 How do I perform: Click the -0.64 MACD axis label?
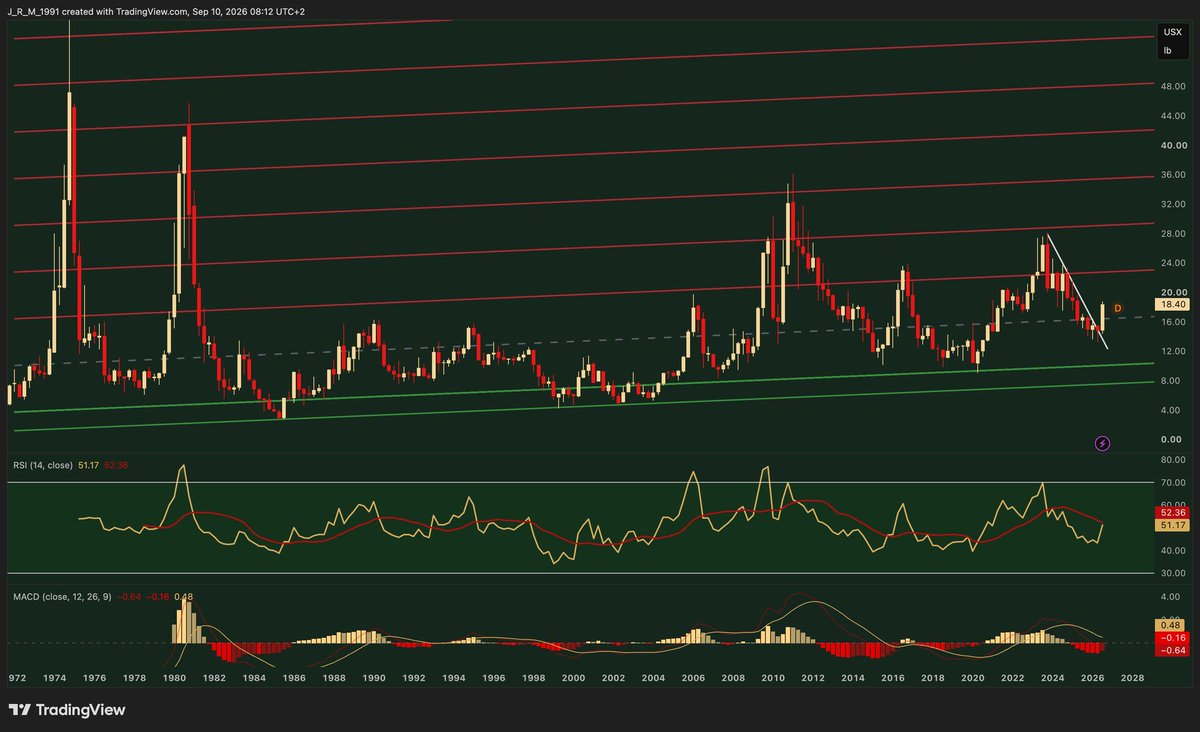pos(1170,650)
